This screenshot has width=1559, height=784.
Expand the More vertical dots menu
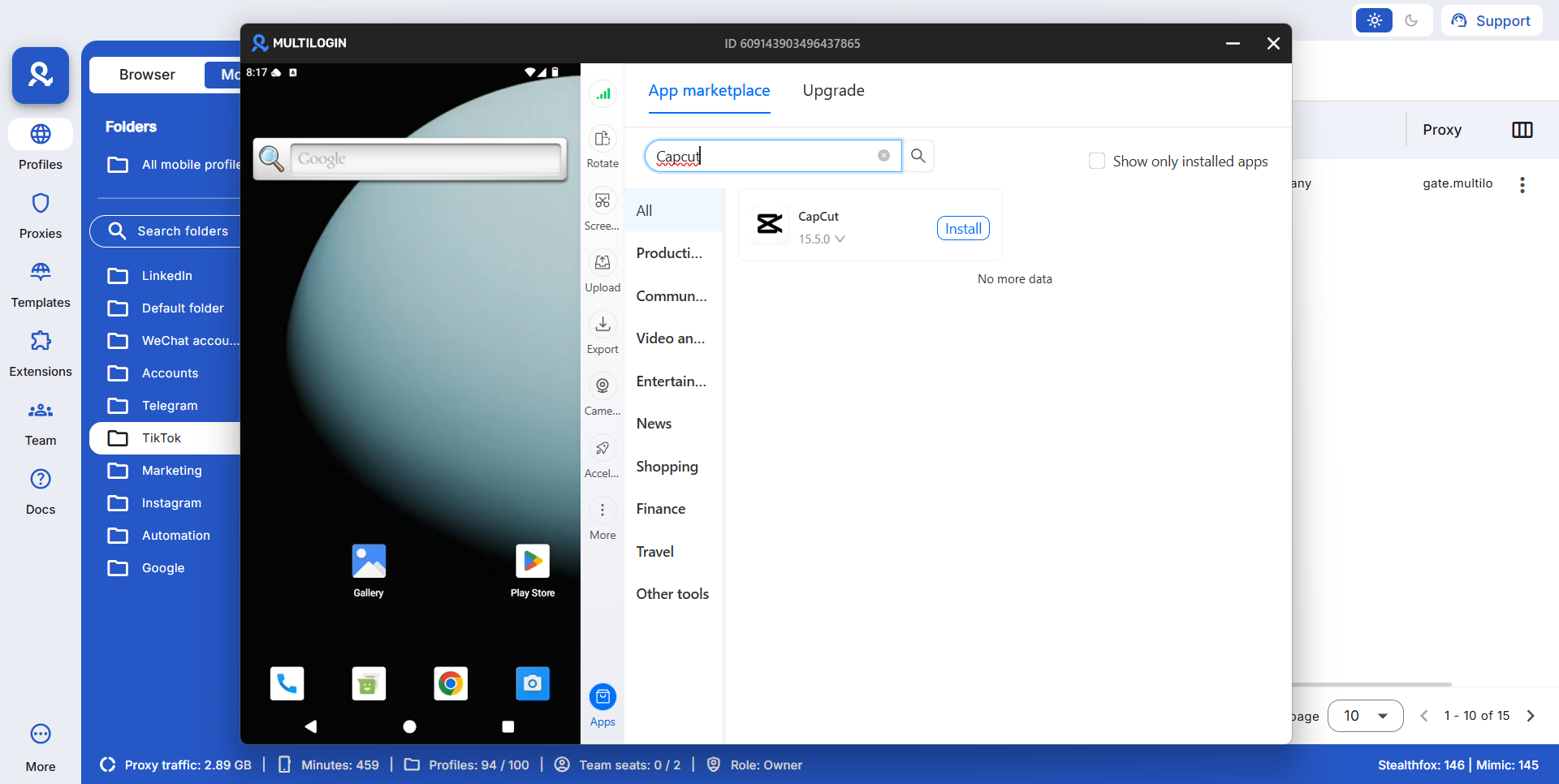click(x=602, y=510)
